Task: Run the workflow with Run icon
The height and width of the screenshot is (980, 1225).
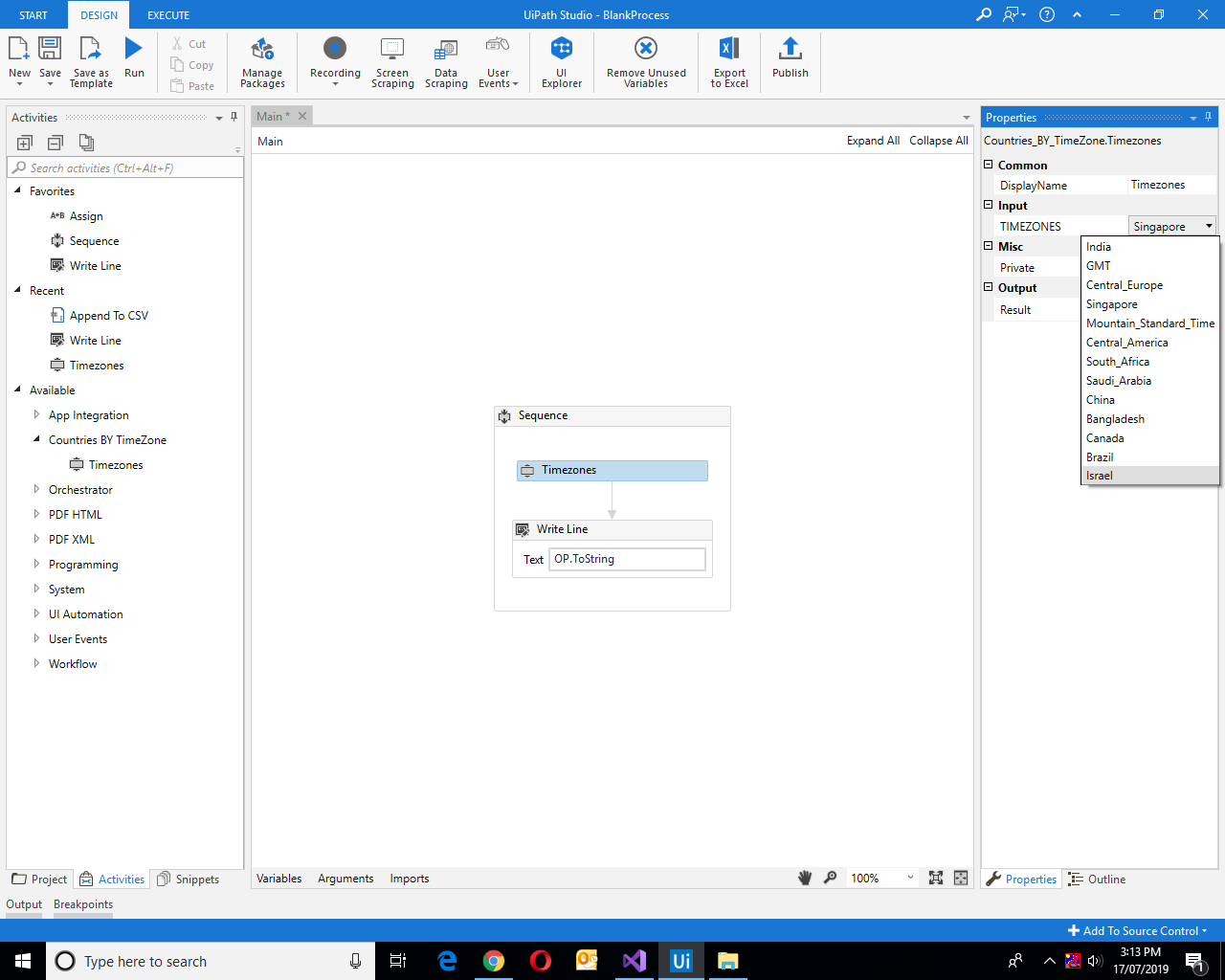Action: point(134,48)
